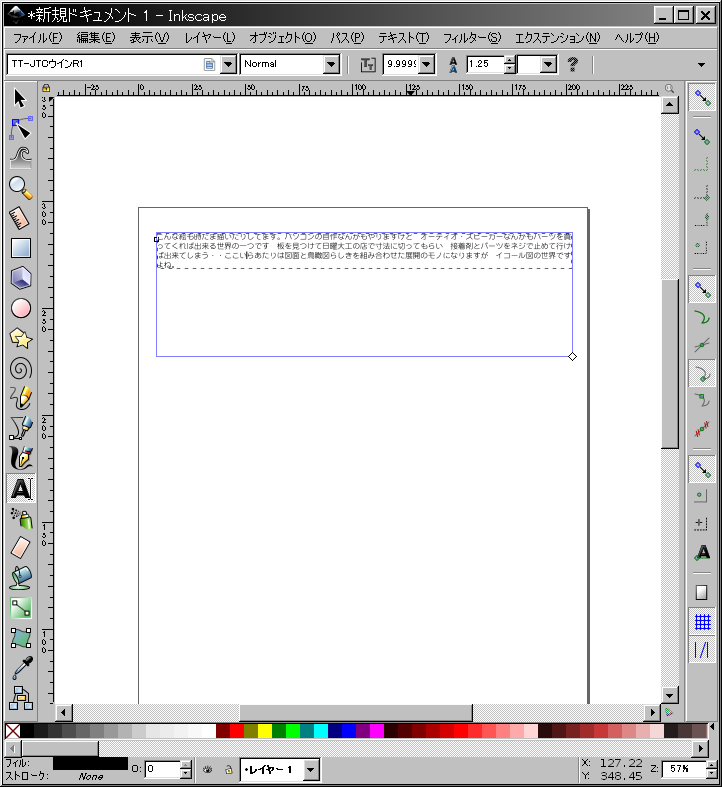Toggle snap to page border

pos(702,593)
